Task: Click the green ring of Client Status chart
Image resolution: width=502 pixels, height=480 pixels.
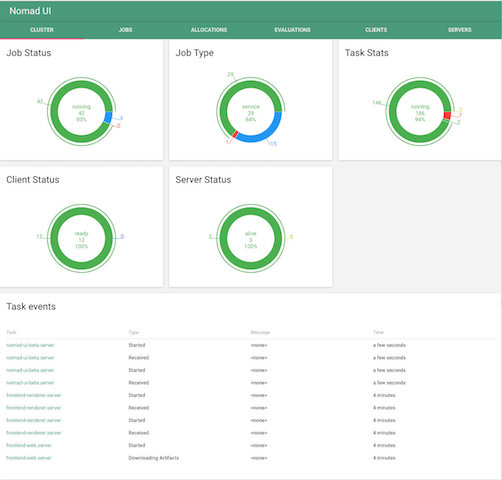Action: (x=82, y=211)
